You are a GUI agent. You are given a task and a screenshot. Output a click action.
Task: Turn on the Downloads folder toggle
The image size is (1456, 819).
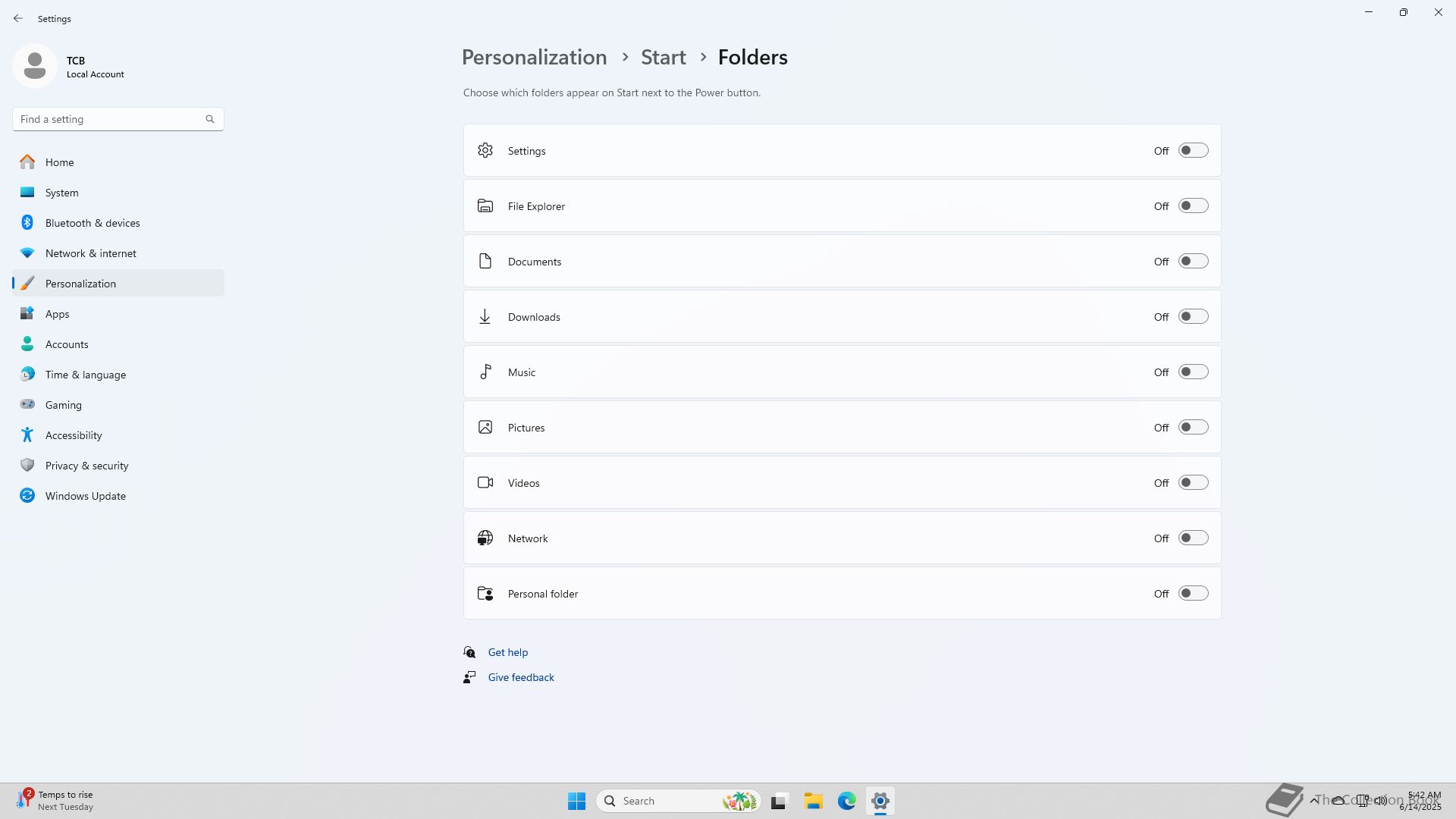click(1193, 317)
